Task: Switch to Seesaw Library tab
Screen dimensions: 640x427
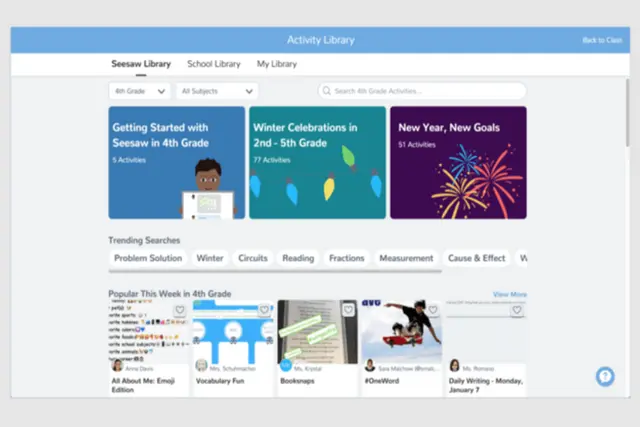Action: pyautogui.click(x=141, y=64)
